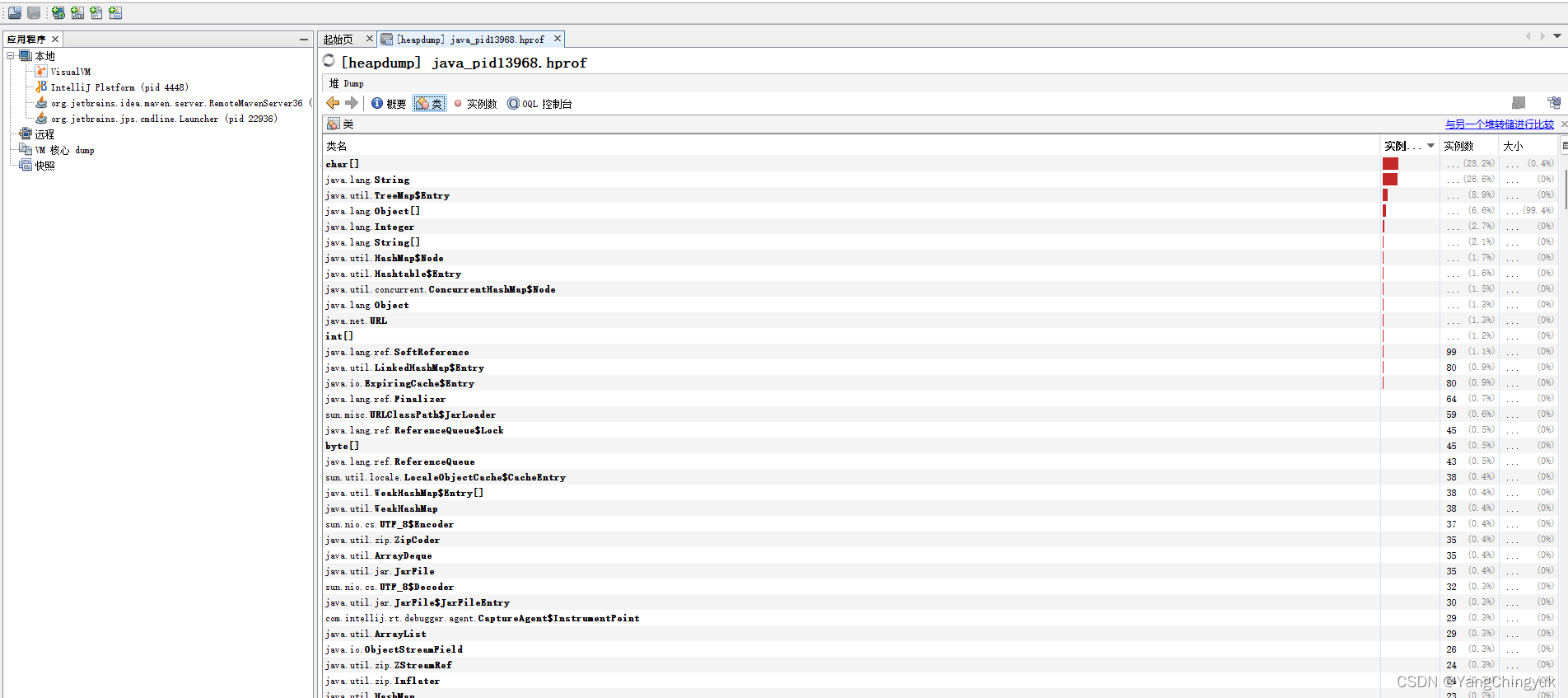
Task: Click Add JMX Connection toolbar icon
Action: coord(77,12)
